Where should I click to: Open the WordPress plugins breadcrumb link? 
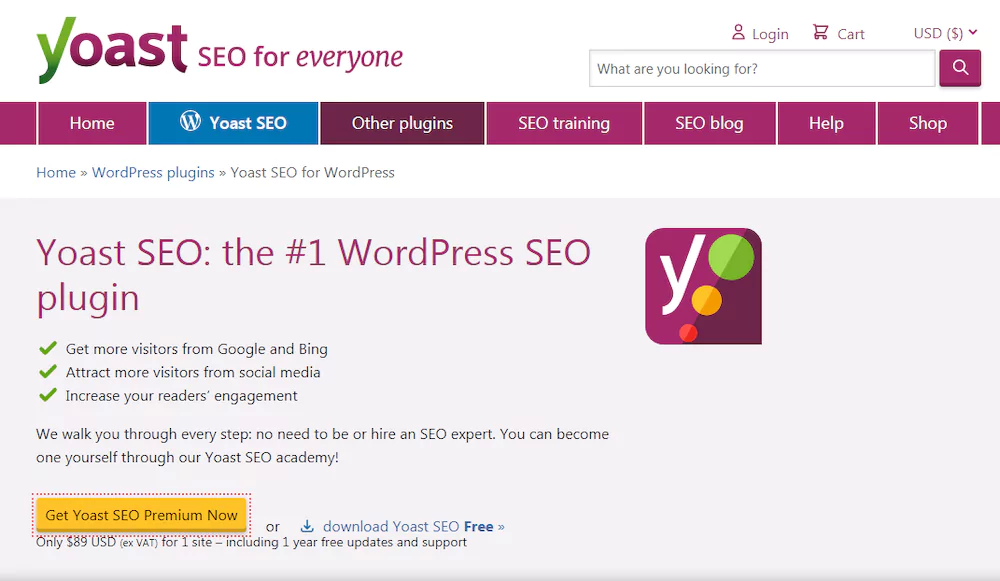coord(152,172)
